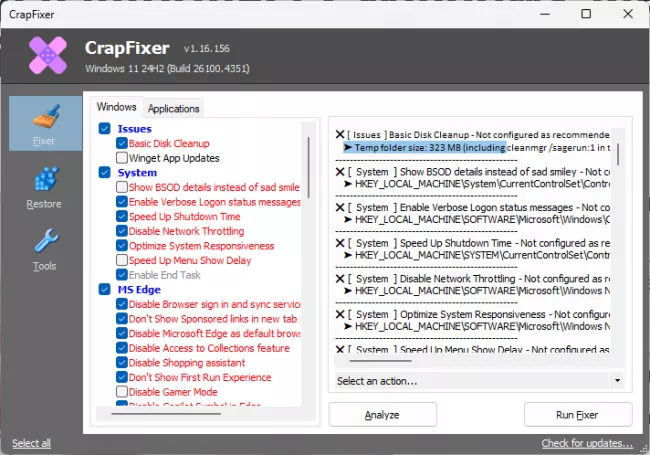Click the Check for updates link
Screen dimensions: 650x455
[x=587, y=443]
